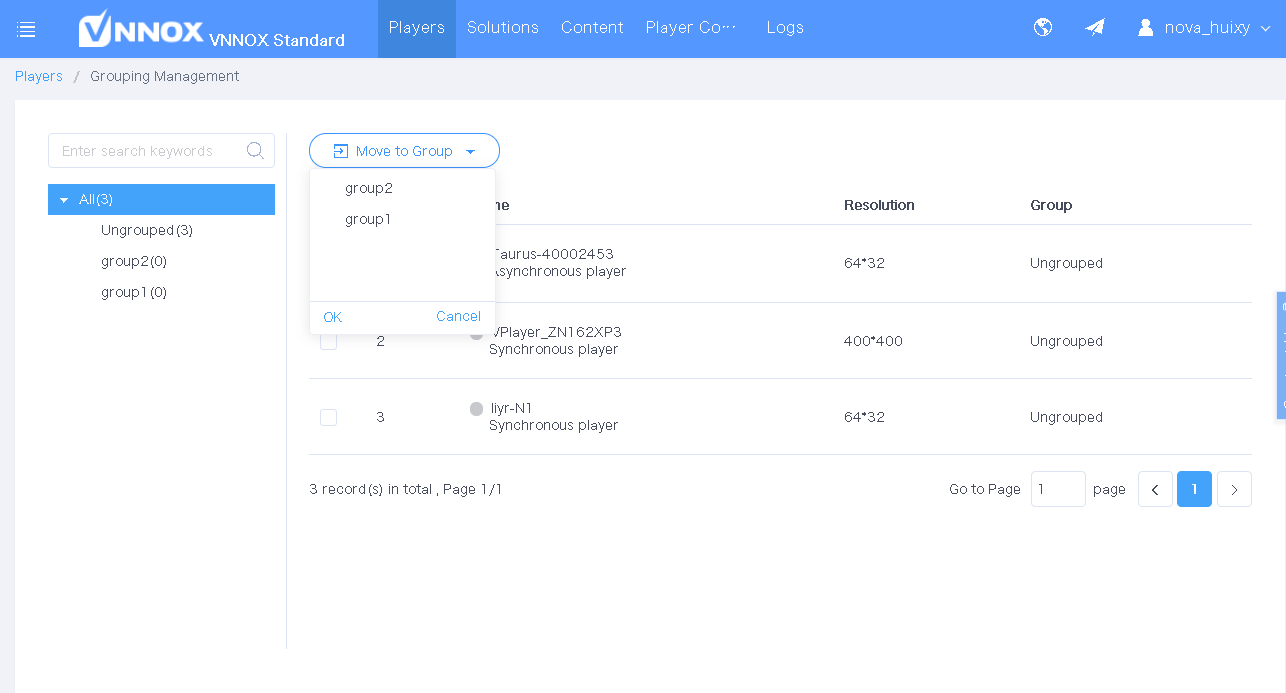
Task: Confirm with OK in group popup
Action: [x=333, y=317]
